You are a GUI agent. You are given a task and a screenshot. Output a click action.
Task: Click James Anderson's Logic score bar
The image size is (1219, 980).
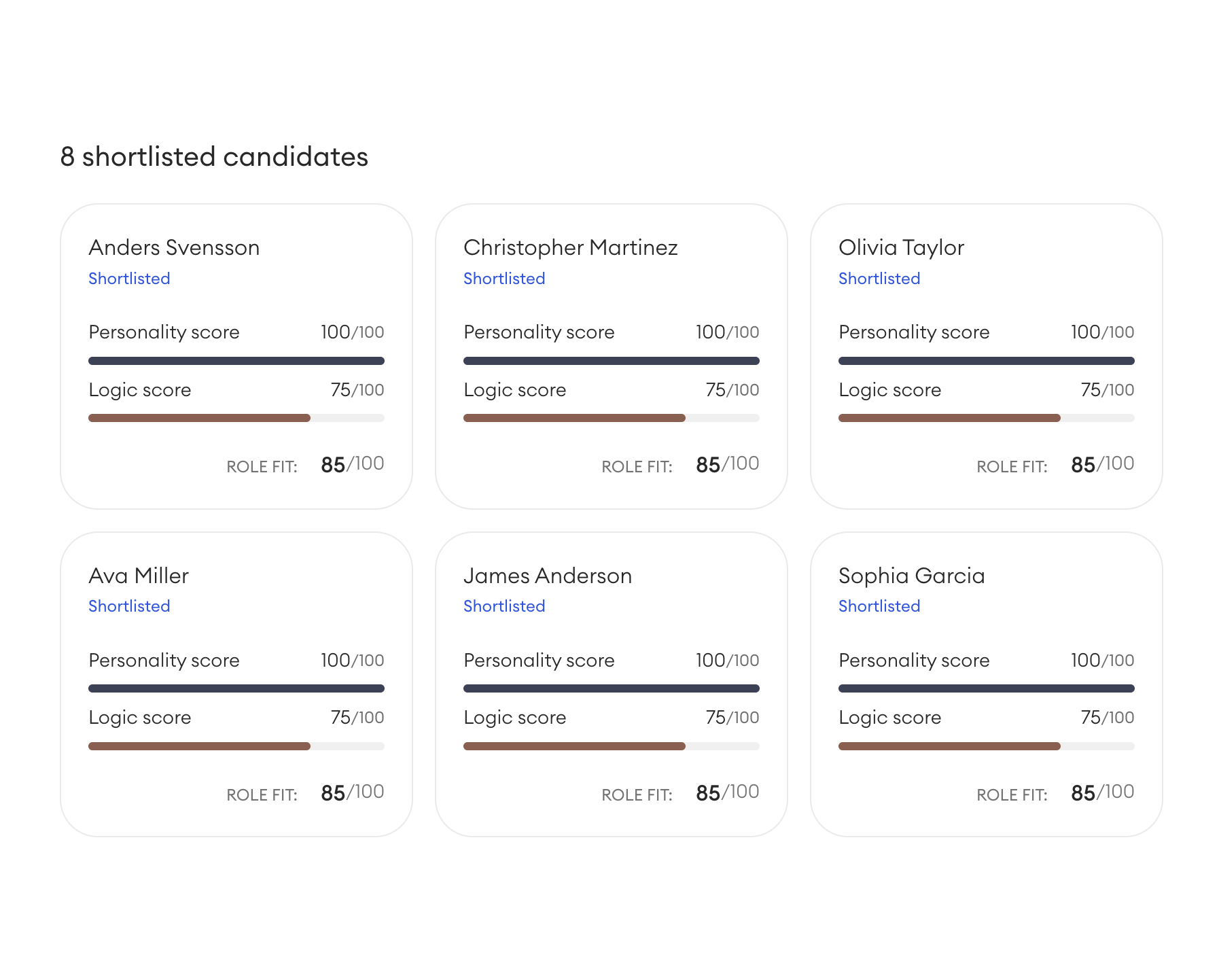(x=612, y=746)
